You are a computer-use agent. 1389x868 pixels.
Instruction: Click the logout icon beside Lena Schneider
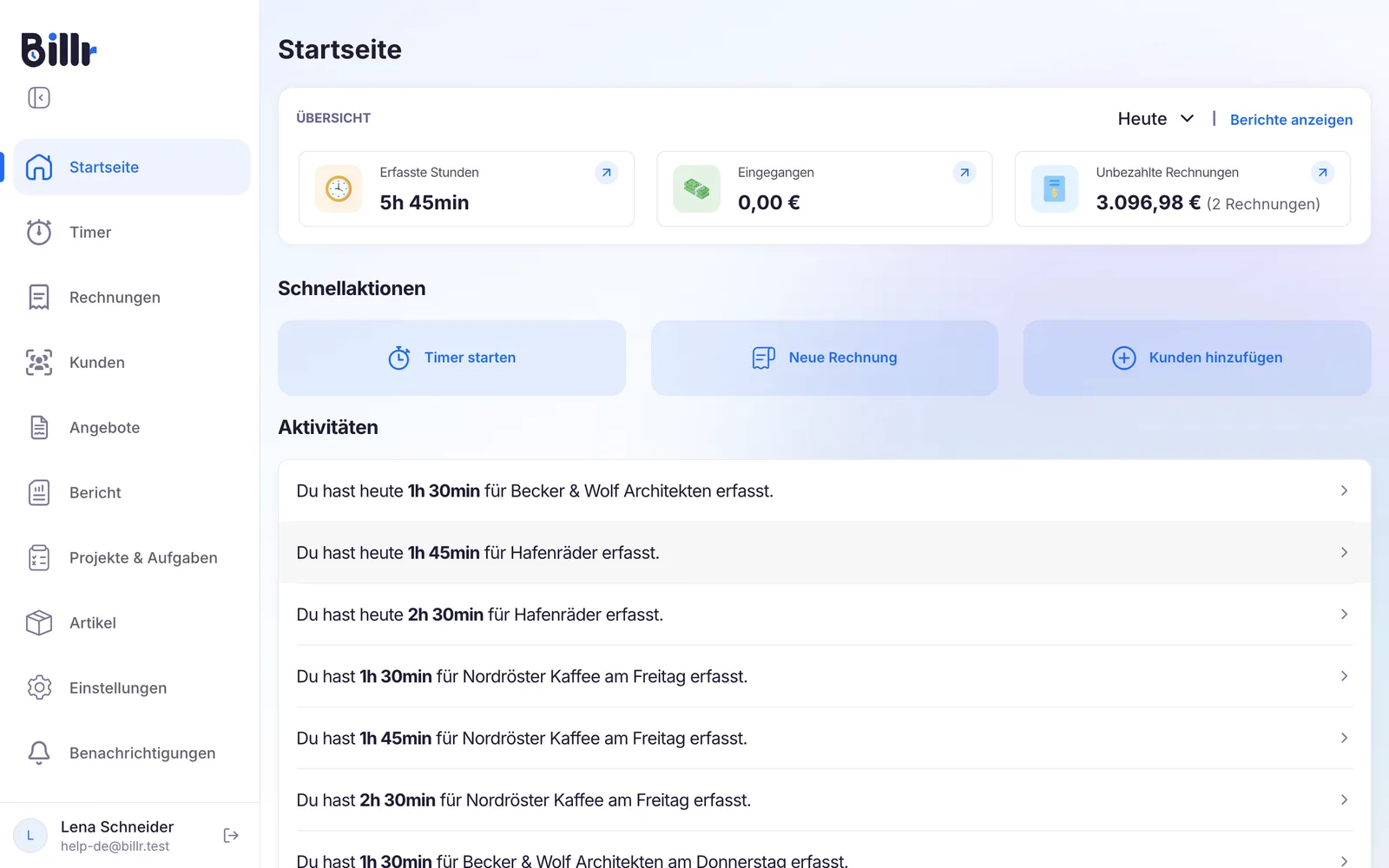tap(231, 835)
